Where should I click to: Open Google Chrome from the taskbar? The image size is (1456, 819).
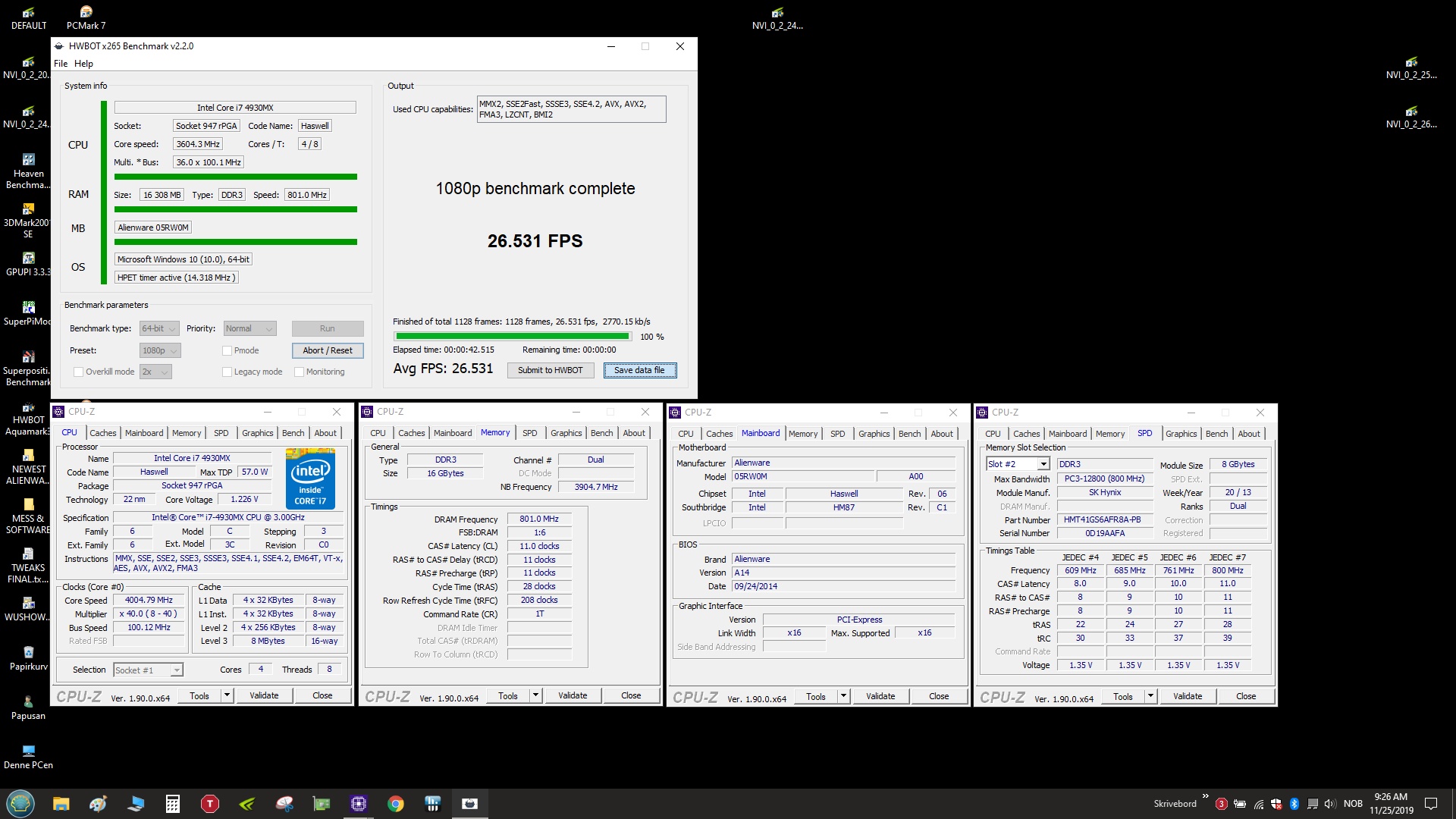point(396,804)
